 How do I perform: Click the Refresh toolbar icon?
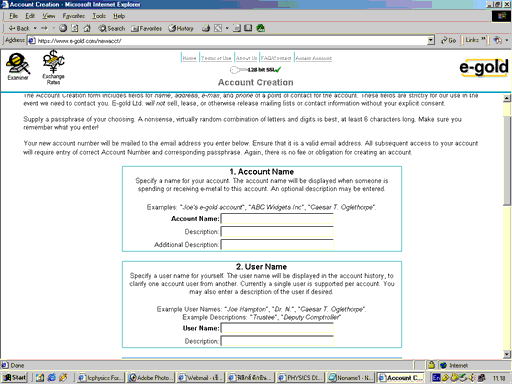click(x=75, y=28)
